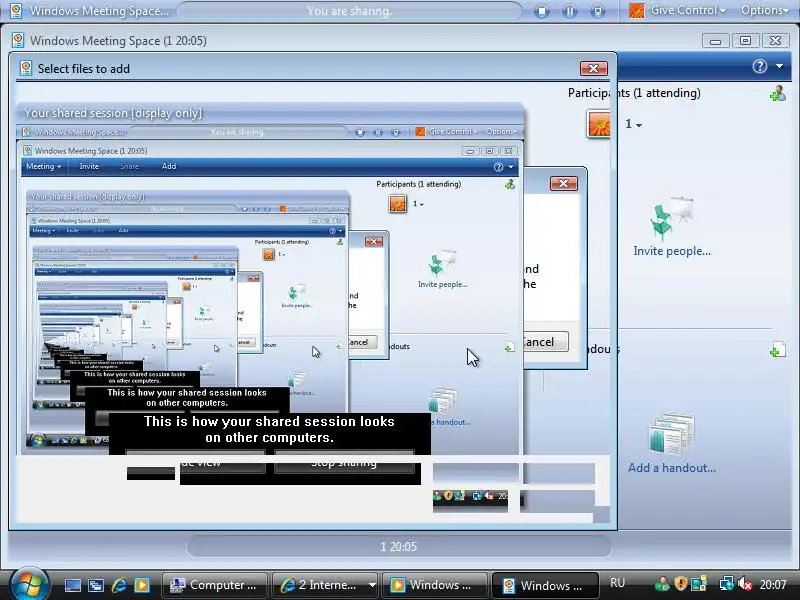The height and width of the screenshot is (600, 800).
Task: Select the orange participant avatar
Action: click(598, 124)
